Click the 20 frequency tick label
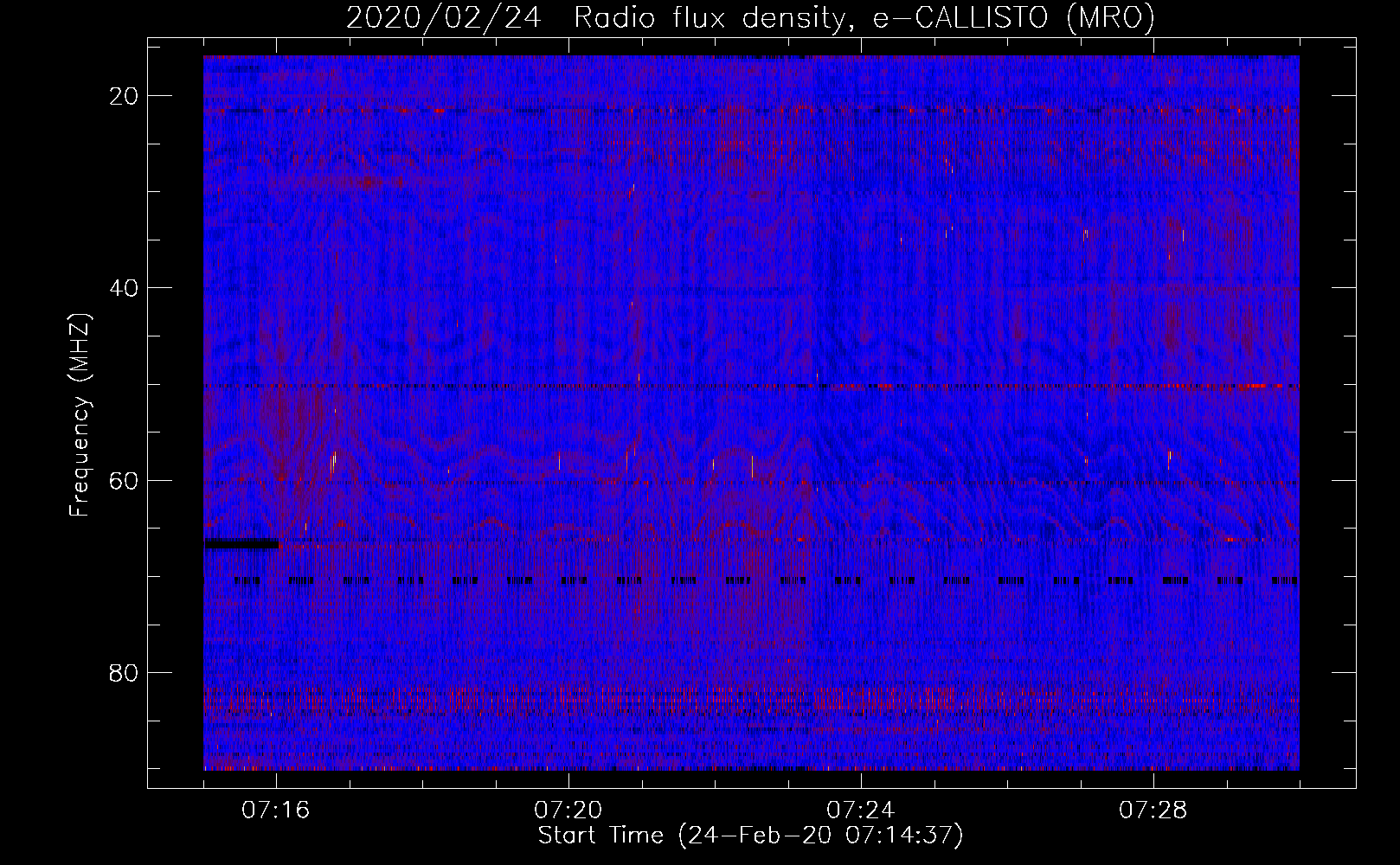This screenshot has width=1400, height=865. tap(125, 96)
